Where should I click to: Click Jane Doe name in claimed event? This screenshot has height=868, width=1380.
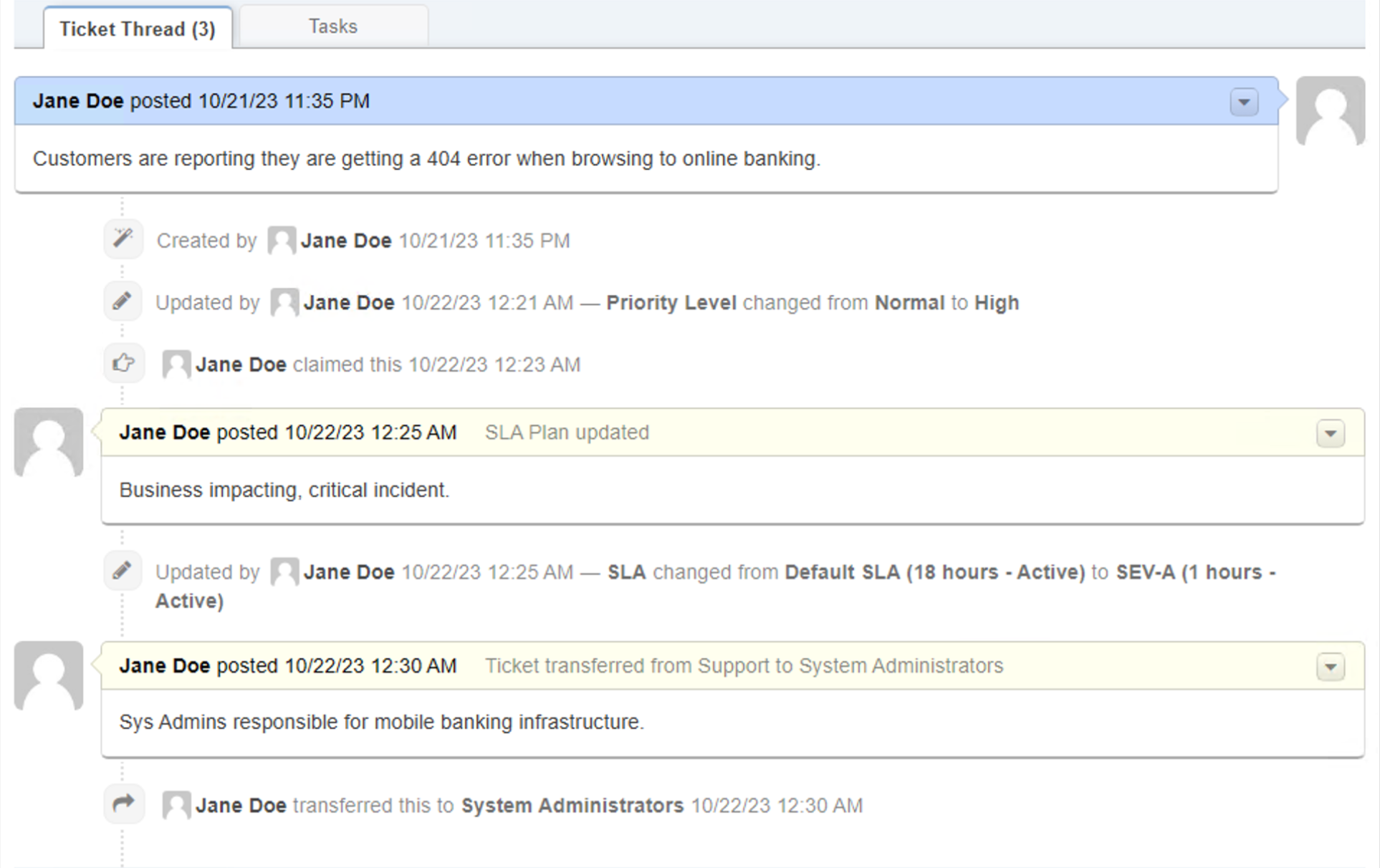click(x=241, y=365)
